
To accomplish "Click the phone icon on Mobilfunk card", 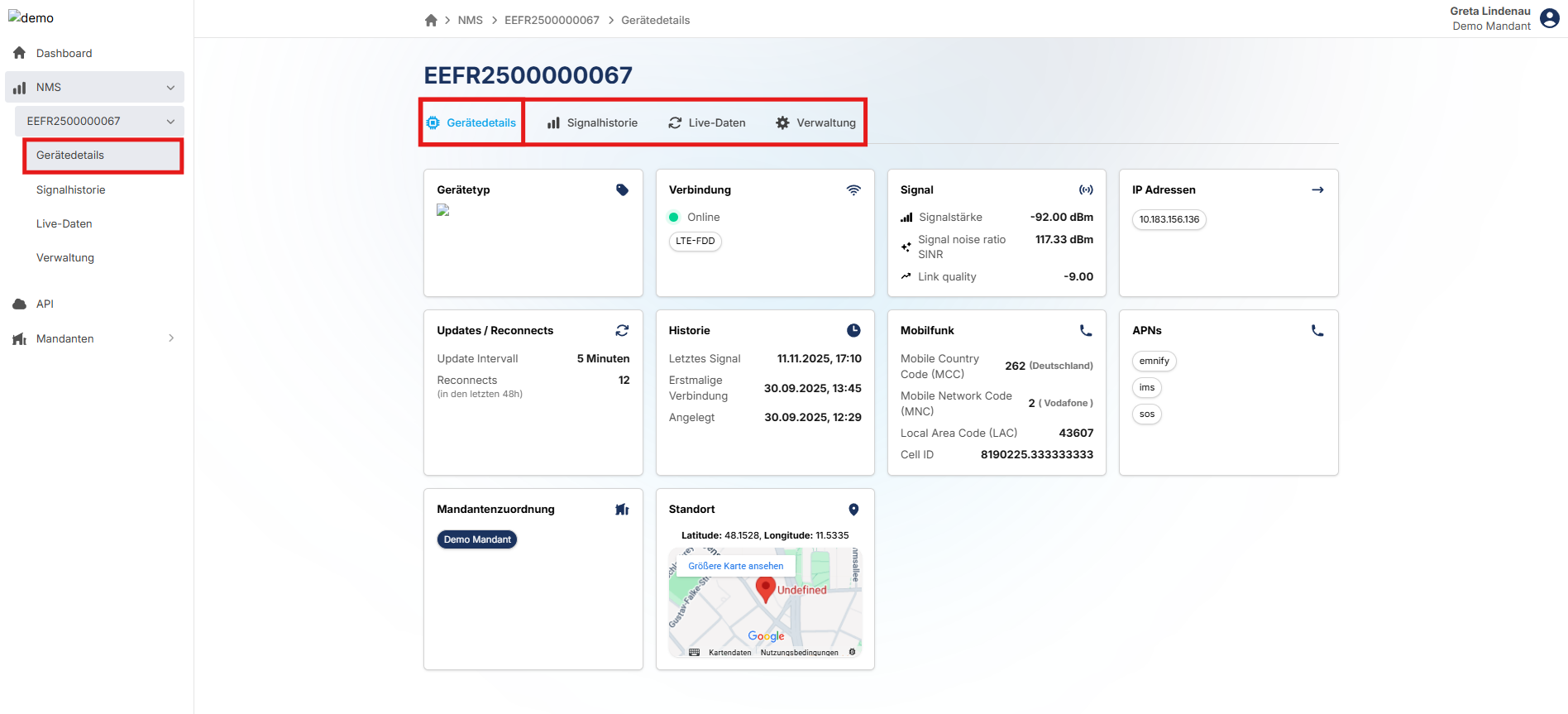I will point(1086,331).
